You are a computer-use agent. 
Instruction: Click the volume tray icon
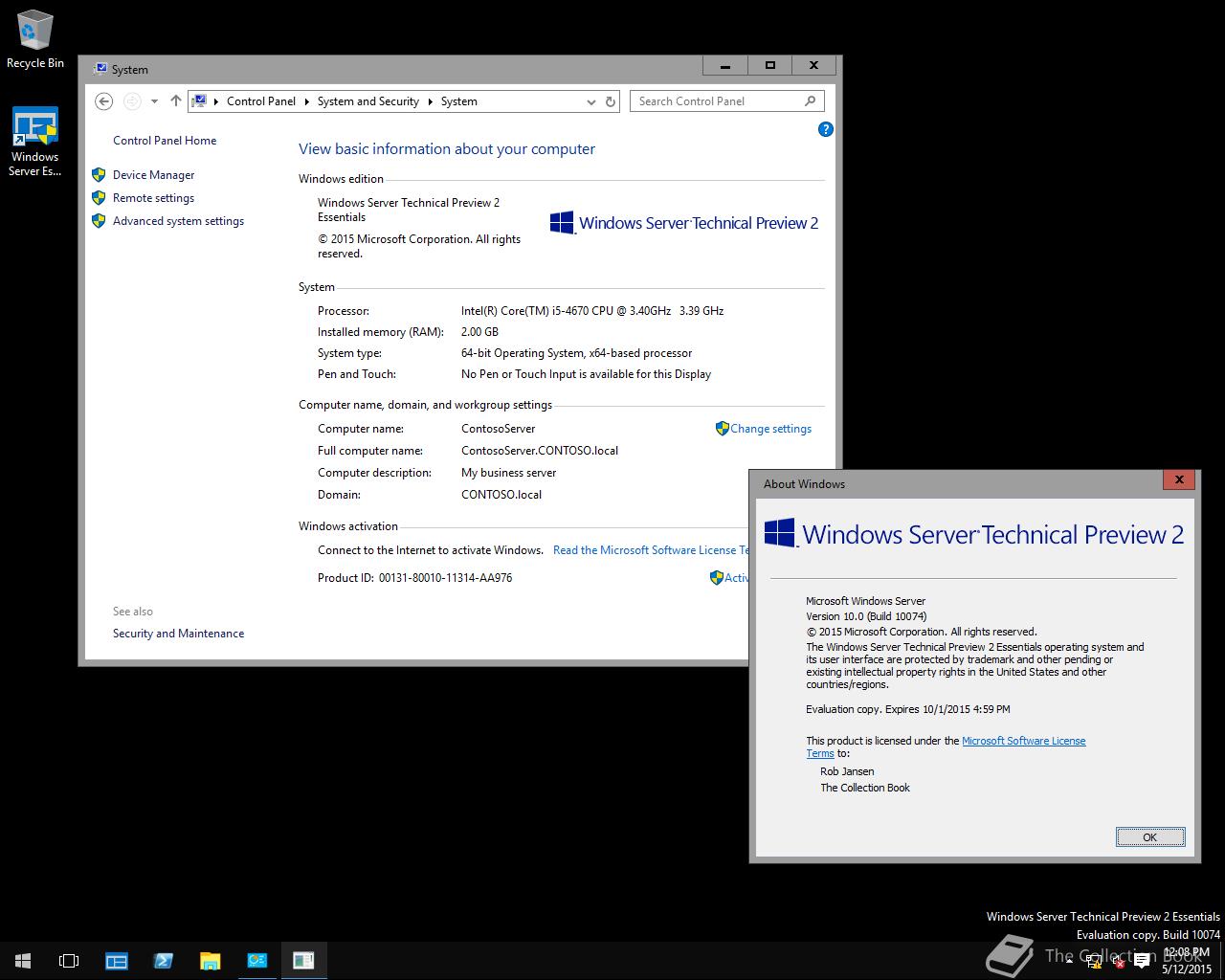pyautogui.click(x=1117, y=961)
